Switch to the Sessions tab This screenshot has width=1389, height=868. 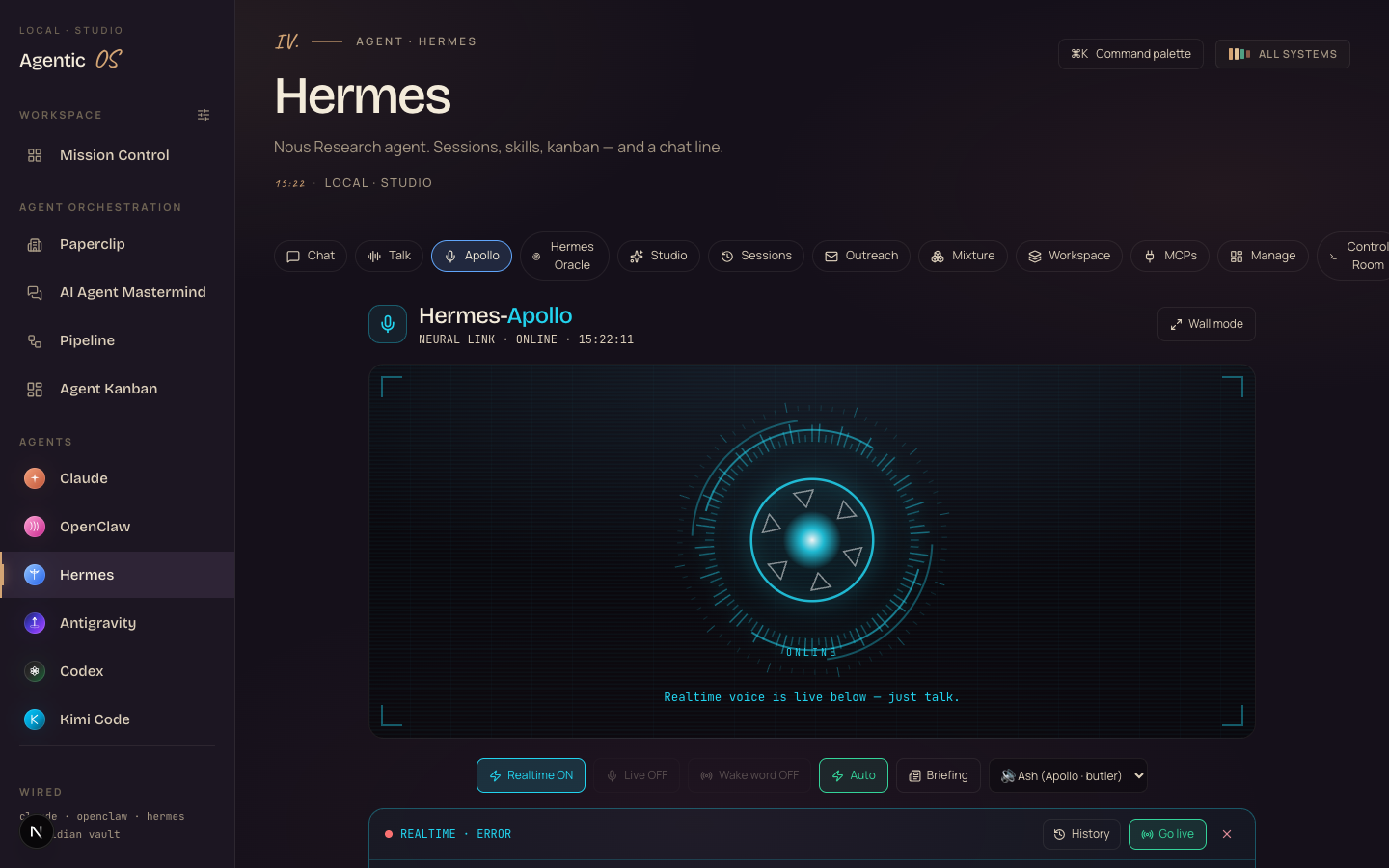click(x=756, y=256)
